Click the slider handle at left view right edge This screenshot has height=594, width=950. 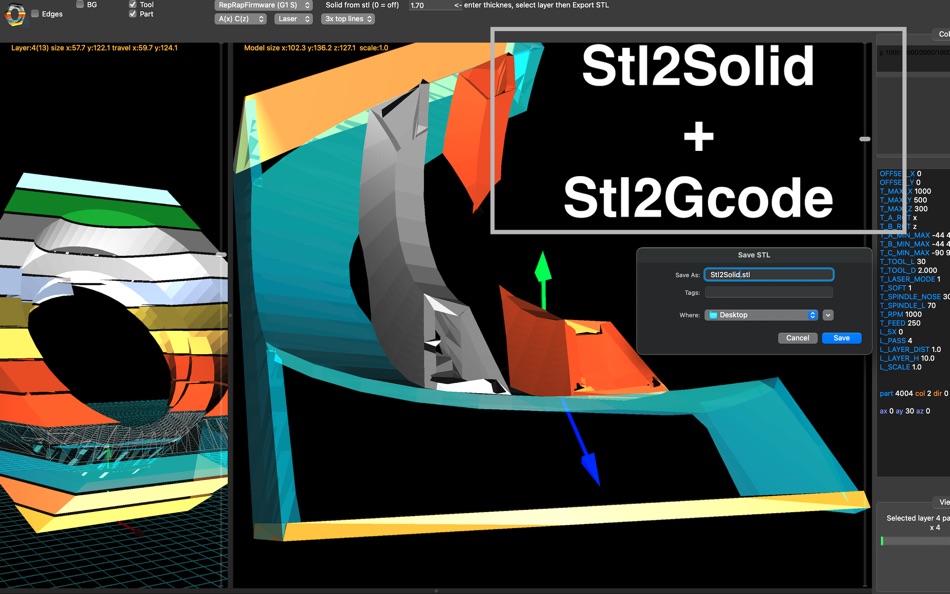point(222,255)
